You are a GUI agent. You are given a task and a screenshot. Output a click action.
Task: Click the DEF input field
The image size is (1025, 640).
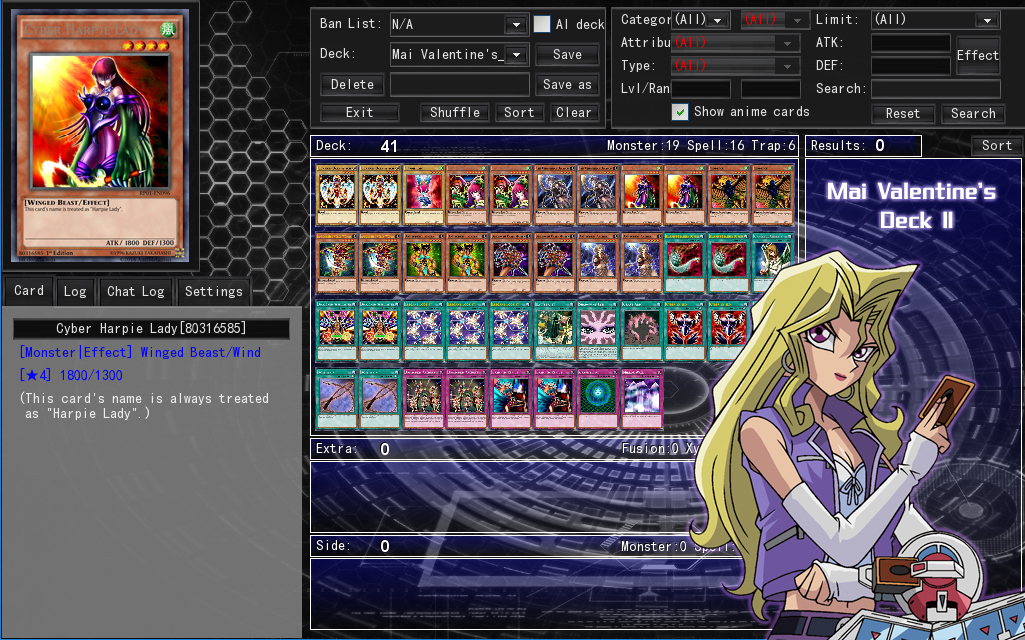tap(911, 66)
